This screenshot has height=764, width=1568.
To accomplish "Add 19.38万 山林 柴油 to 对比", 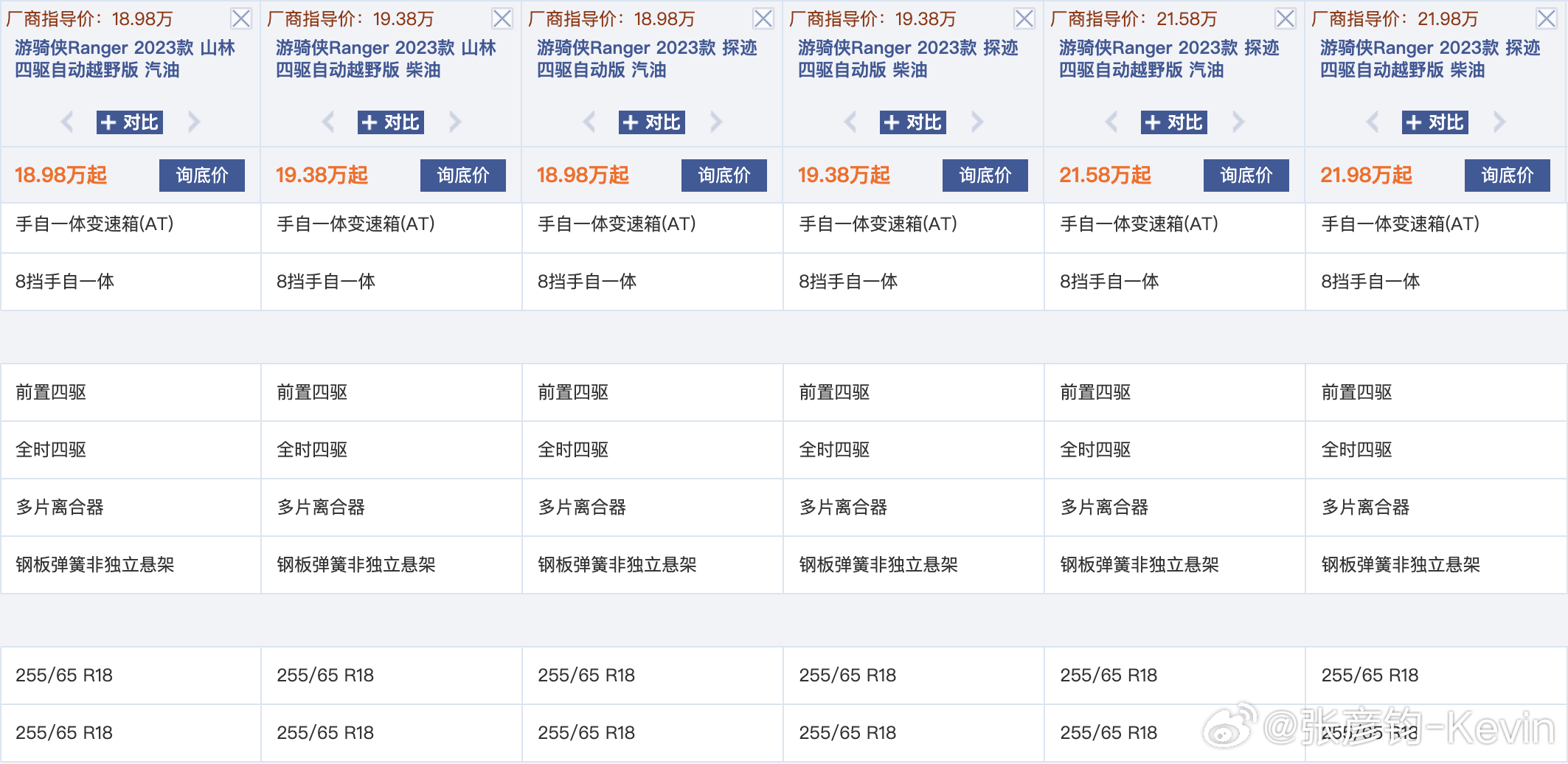I will pyautogui.click(x=391, y=122).
